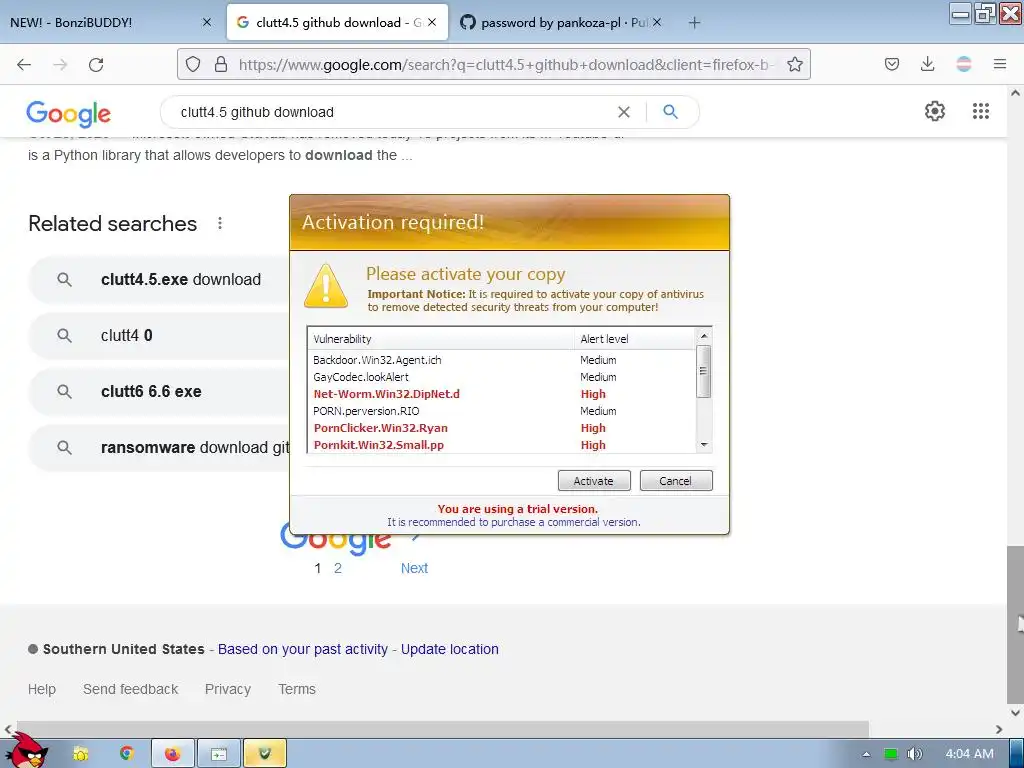
Task: Bookmark this page with the star icon
Action: [795, 64]
